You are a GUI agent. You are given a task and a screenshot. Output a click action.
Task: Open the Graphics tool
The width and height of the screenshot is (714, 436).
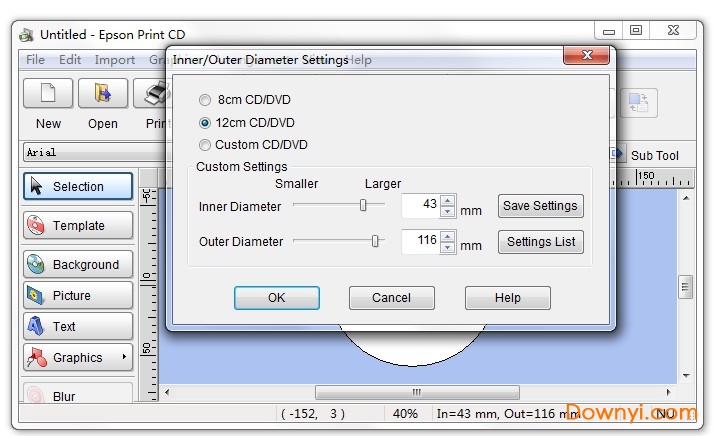click(x=78, y=358)
